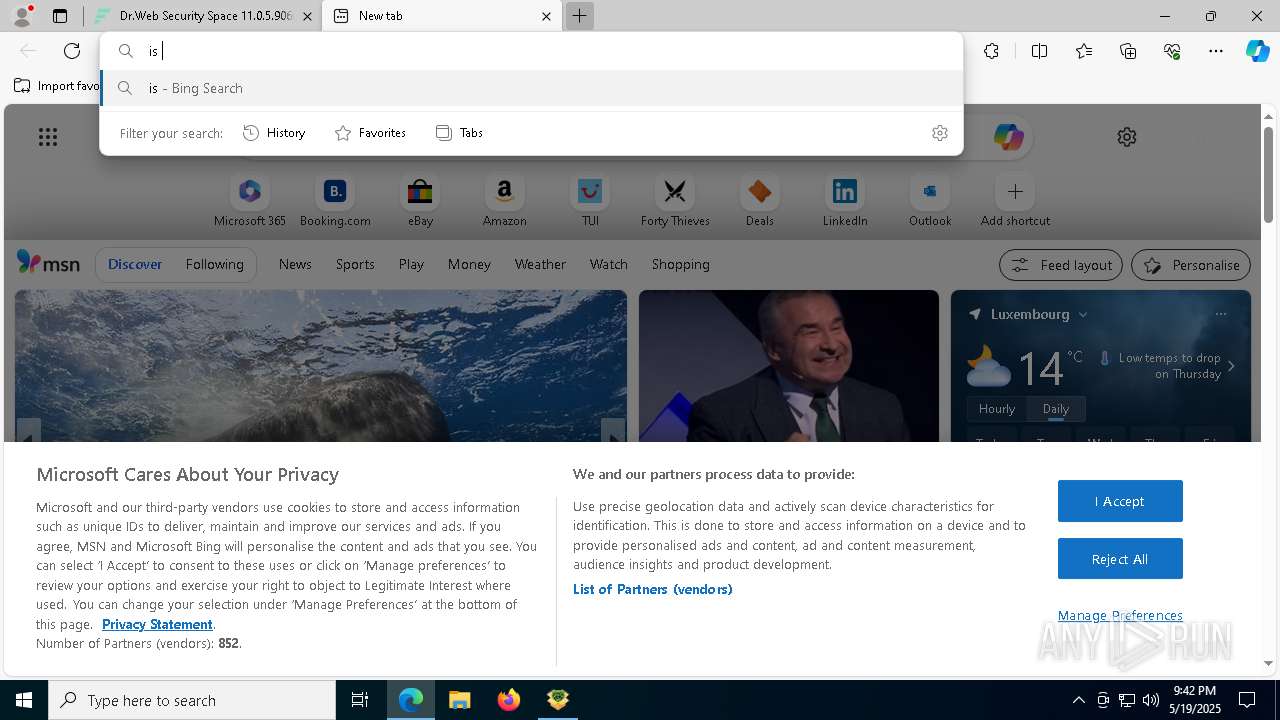
Task: Open page settings gear icon
Action: point(1127,137)
